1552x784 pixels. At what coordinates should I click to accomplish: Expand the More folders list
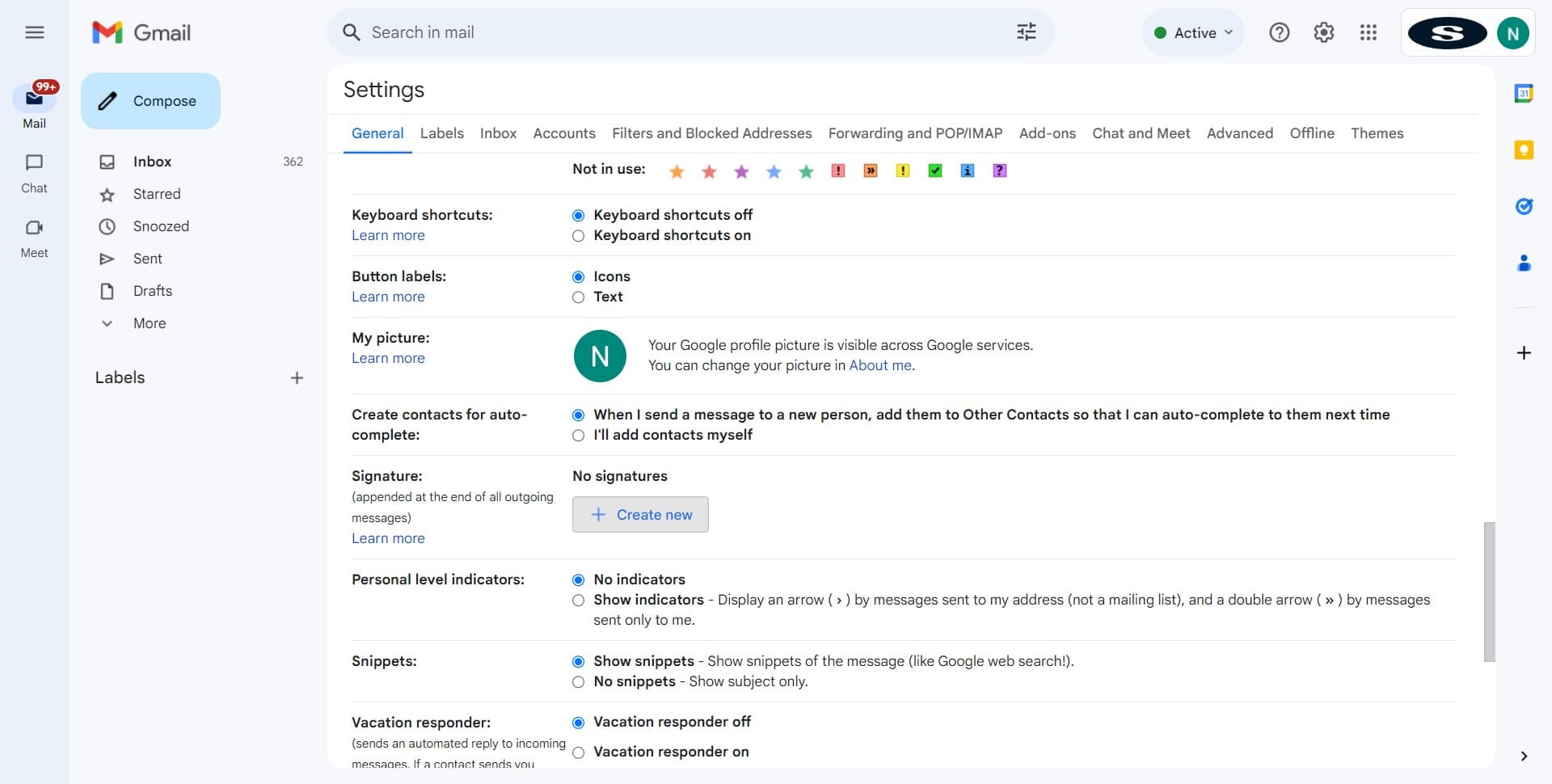(149, 323)
